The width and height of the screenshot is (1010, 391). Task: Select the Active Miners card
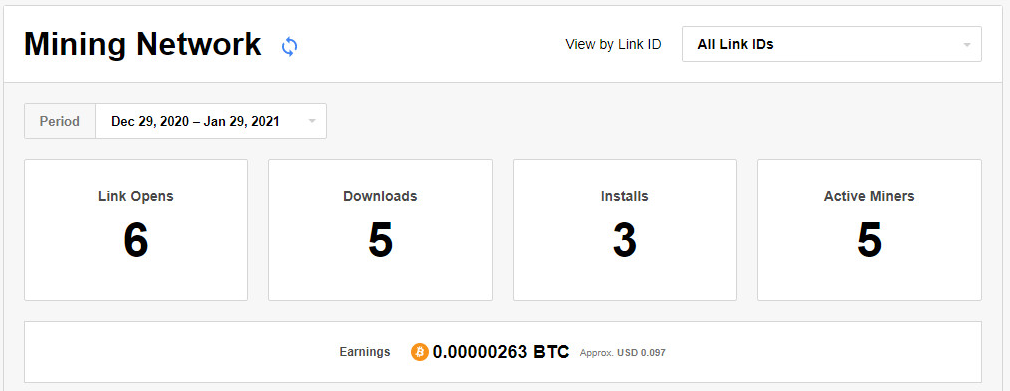pos(869,230)
